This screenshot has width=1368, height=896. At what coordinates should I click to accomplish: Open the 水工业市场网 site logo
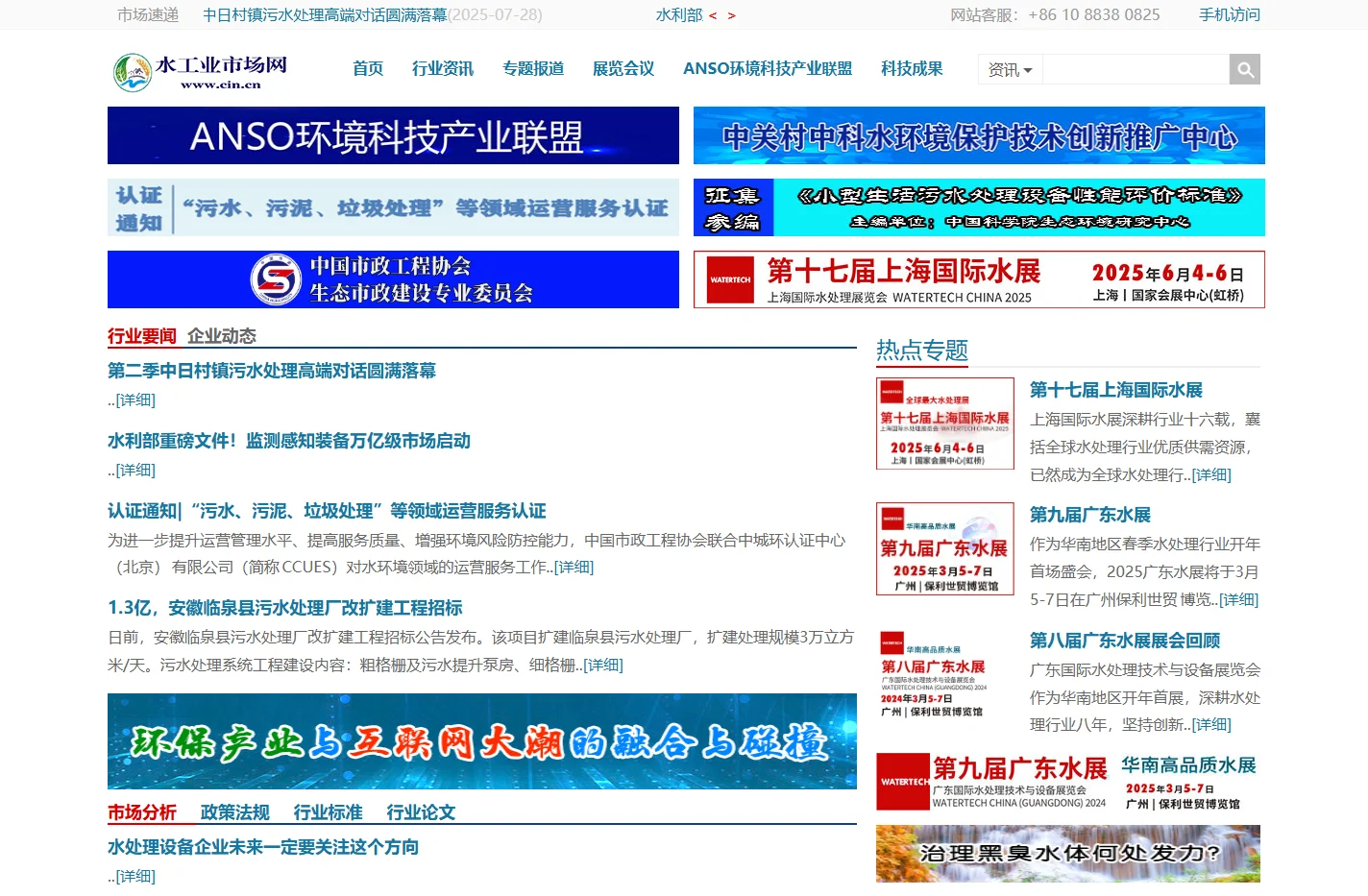pyautogui.click(x=201, y=72)
